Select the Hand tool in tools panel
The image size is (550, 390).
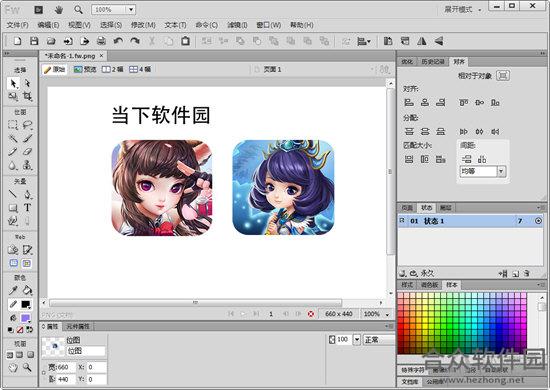13,367
